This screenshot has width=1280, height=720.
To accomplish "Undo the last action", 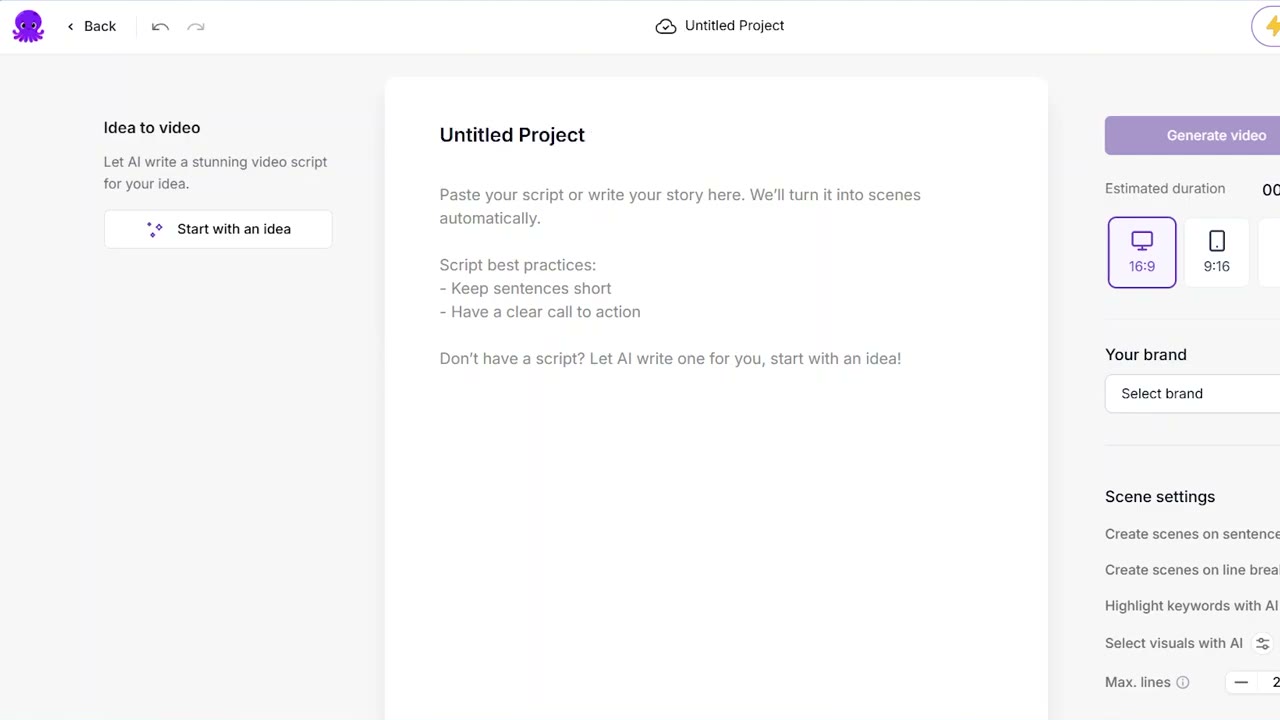I will click(x=160, y=26).
